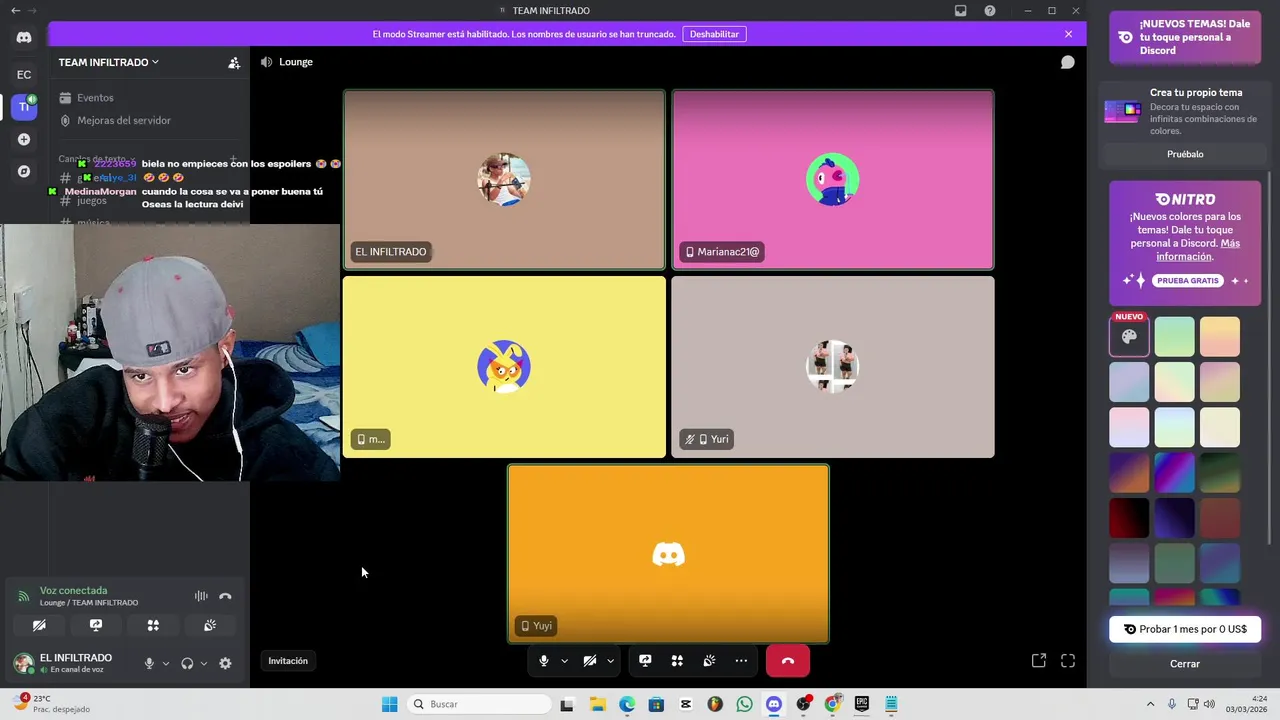1280x720 pixels.
Task: Add a server with the plus icon
Action: (x=24, y=139)
